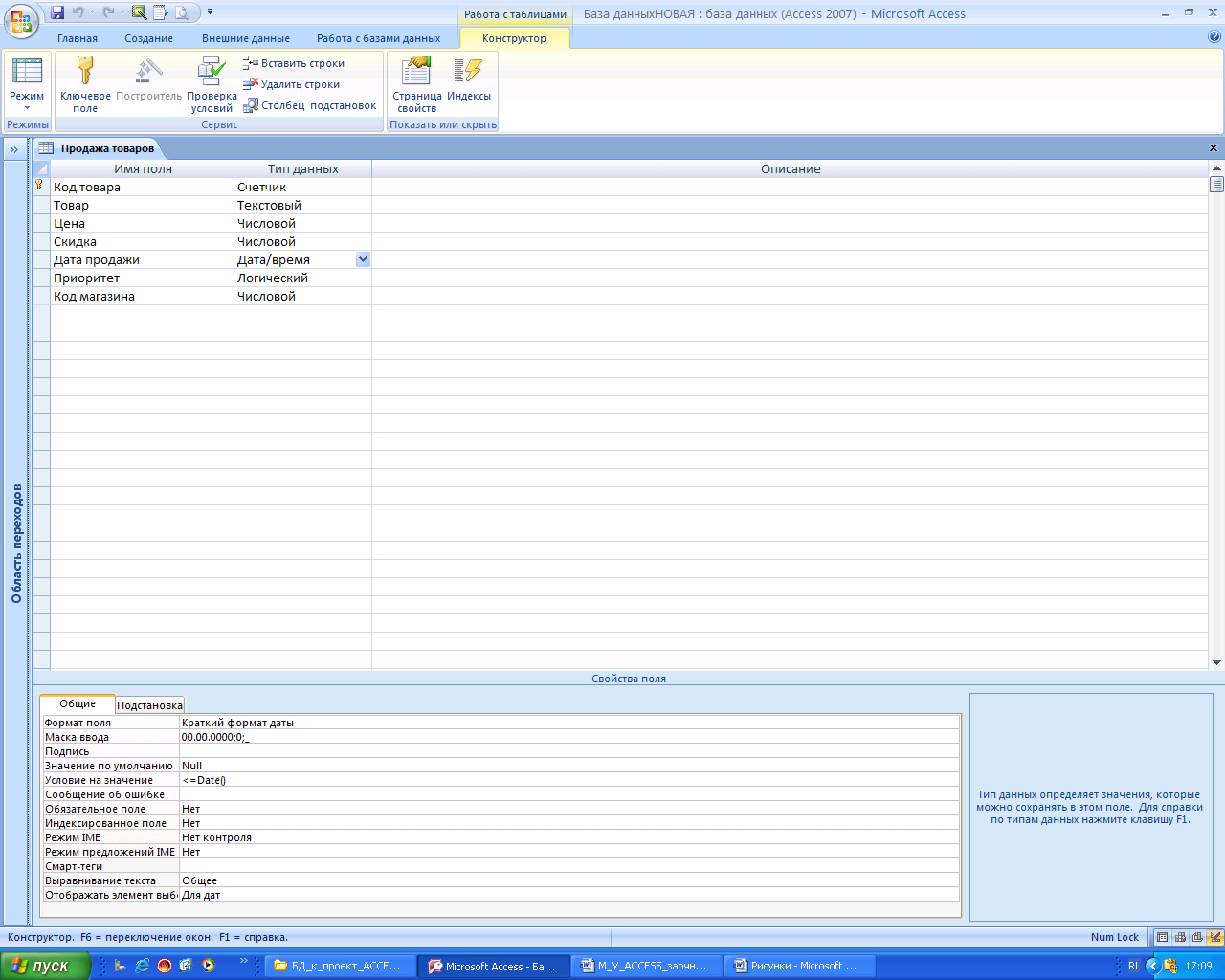This screenshot has height=980, width=1225.
Task: Save the database via quick access toolbar
Action: pyautogui.click(x=57, y=12)
